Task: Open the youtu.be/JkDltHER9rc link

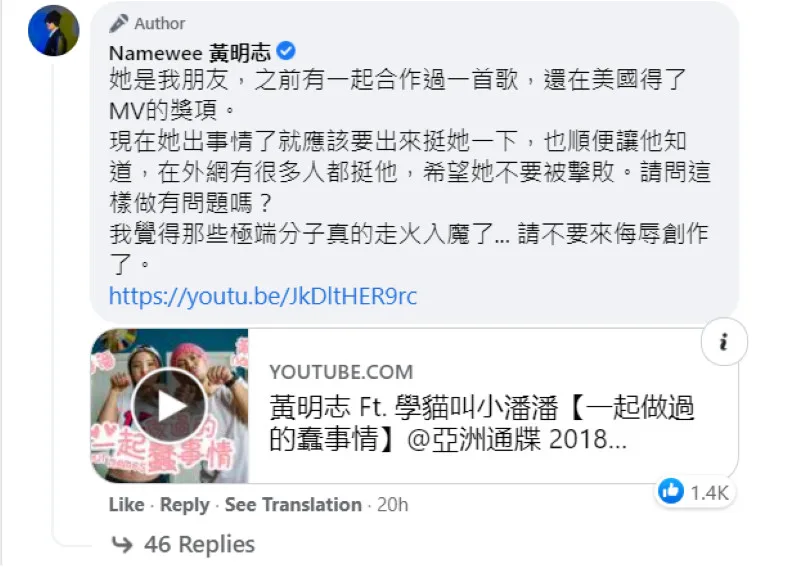Action: pyautogui.click(x=263, y=296)
